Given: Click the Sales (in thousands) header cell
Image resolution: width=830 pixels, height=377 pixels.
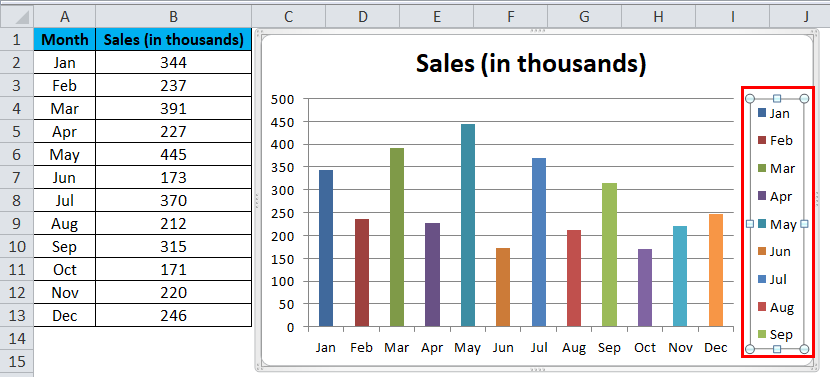Looking at the screenshot, I should tap(174, 40).
